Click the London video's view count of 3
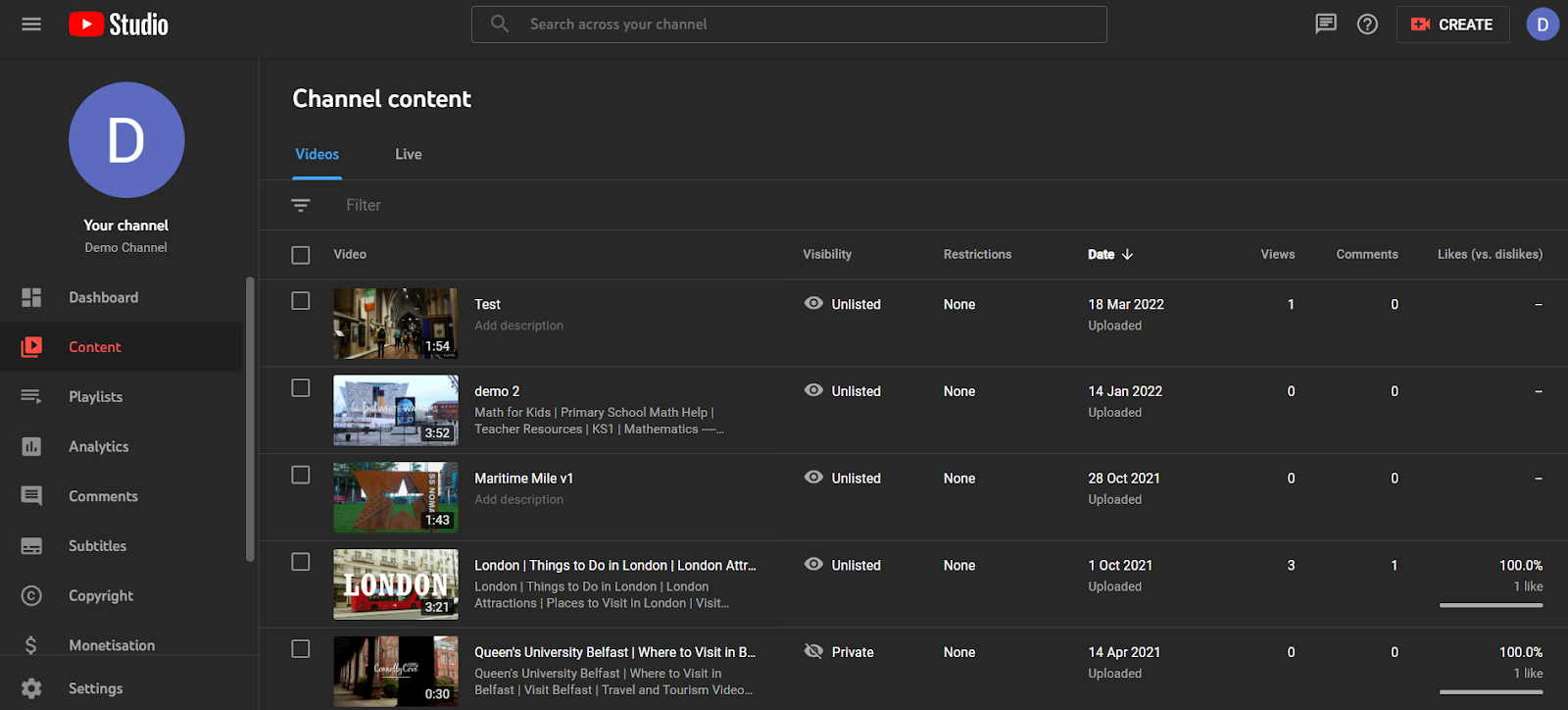 (x=1291, y=565)
